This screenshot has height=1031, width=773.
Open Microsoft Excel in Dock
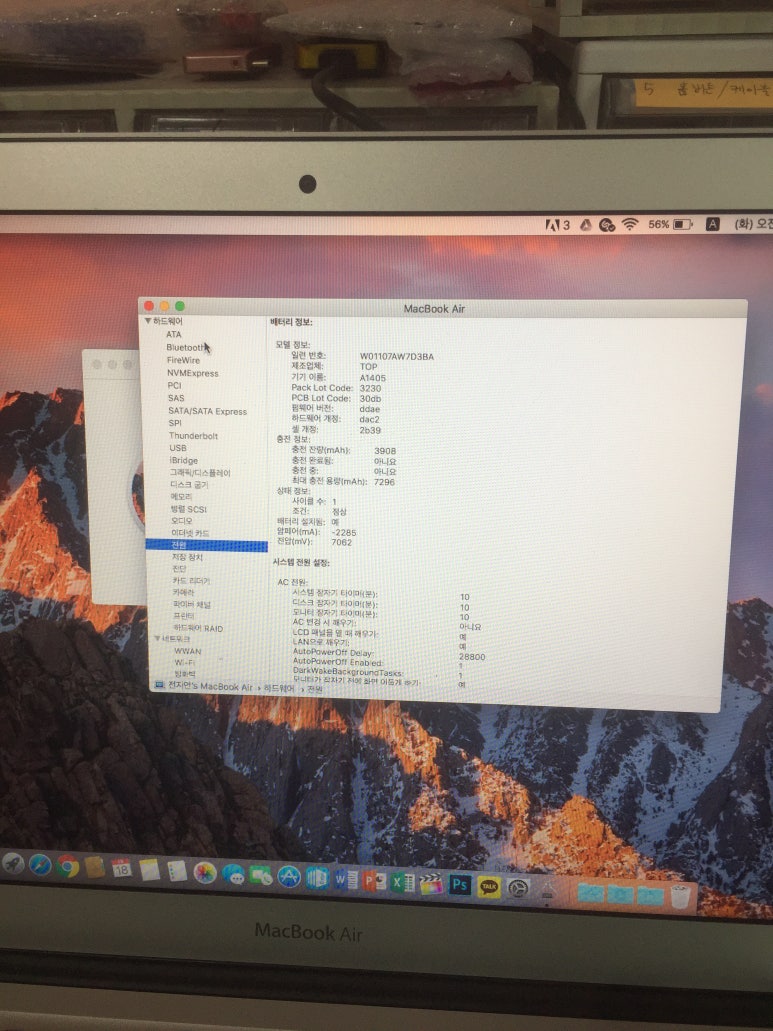[x=402, y=882]
